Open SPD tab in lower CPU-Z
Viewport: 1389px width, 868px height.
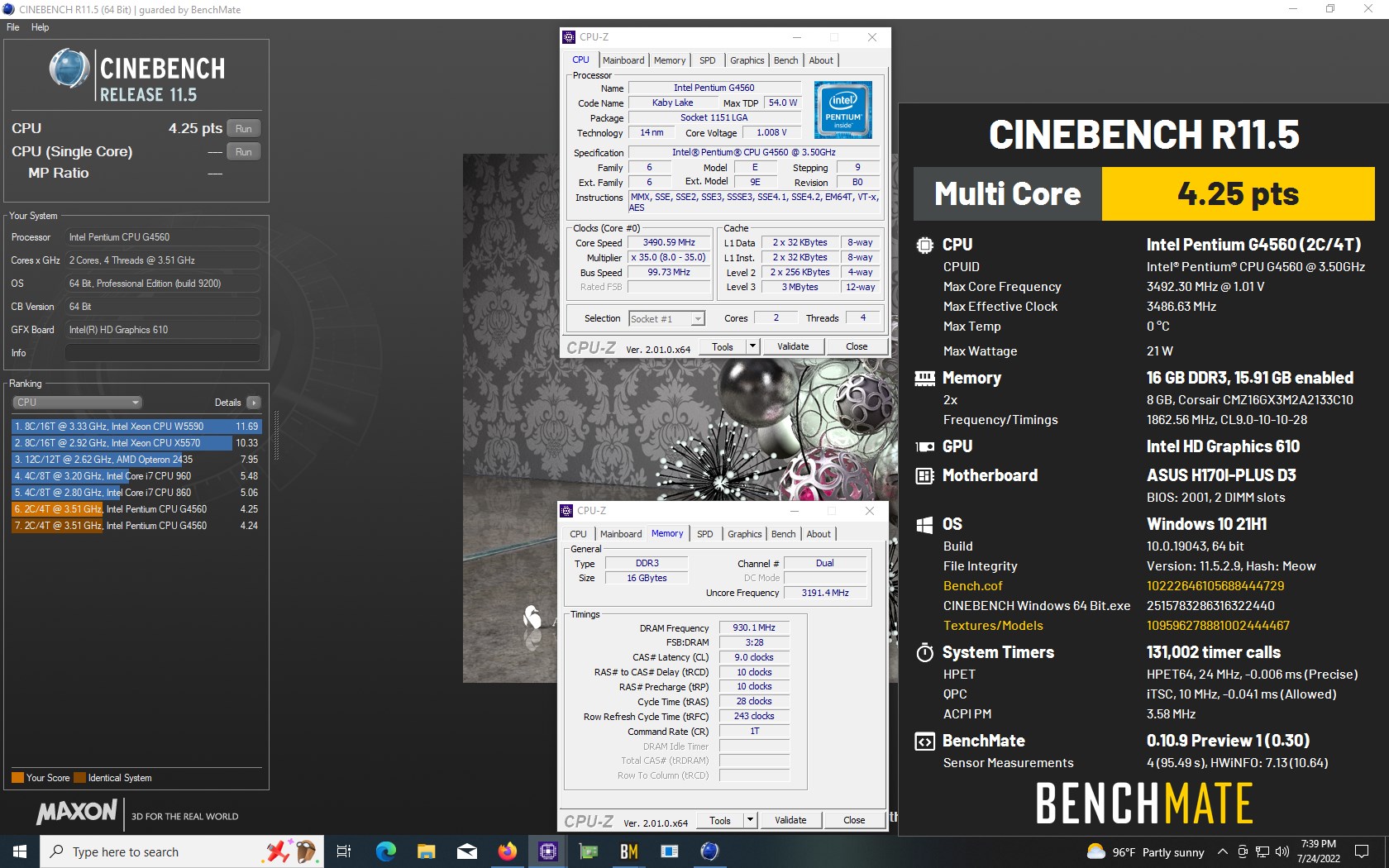coord(705,534)
